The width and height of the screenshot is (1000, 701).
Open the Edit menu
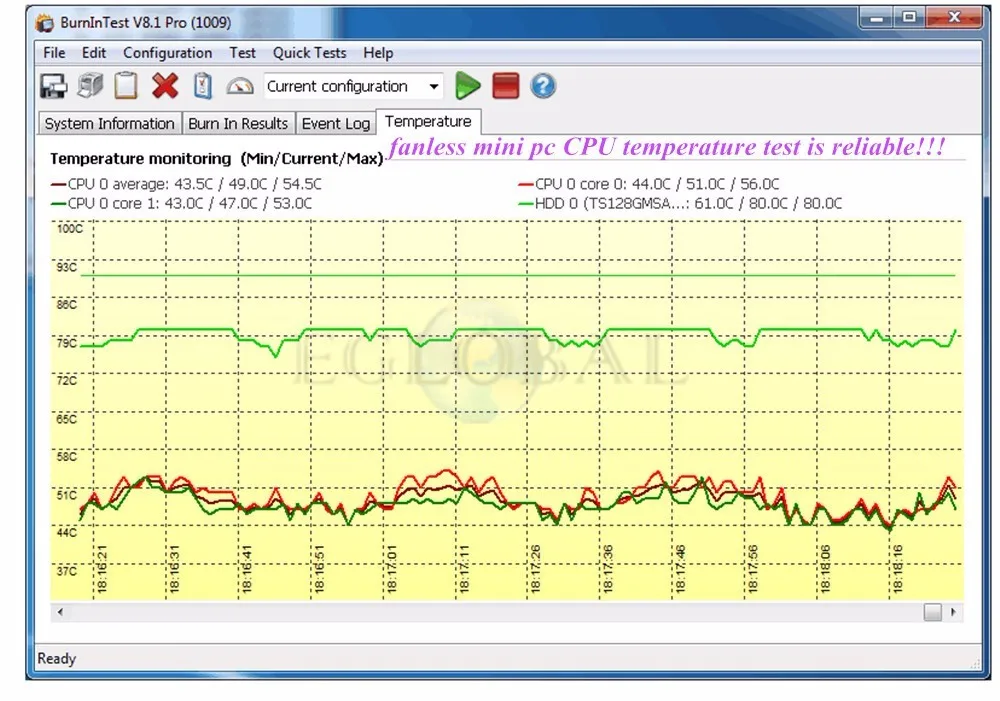click(94, 53)
